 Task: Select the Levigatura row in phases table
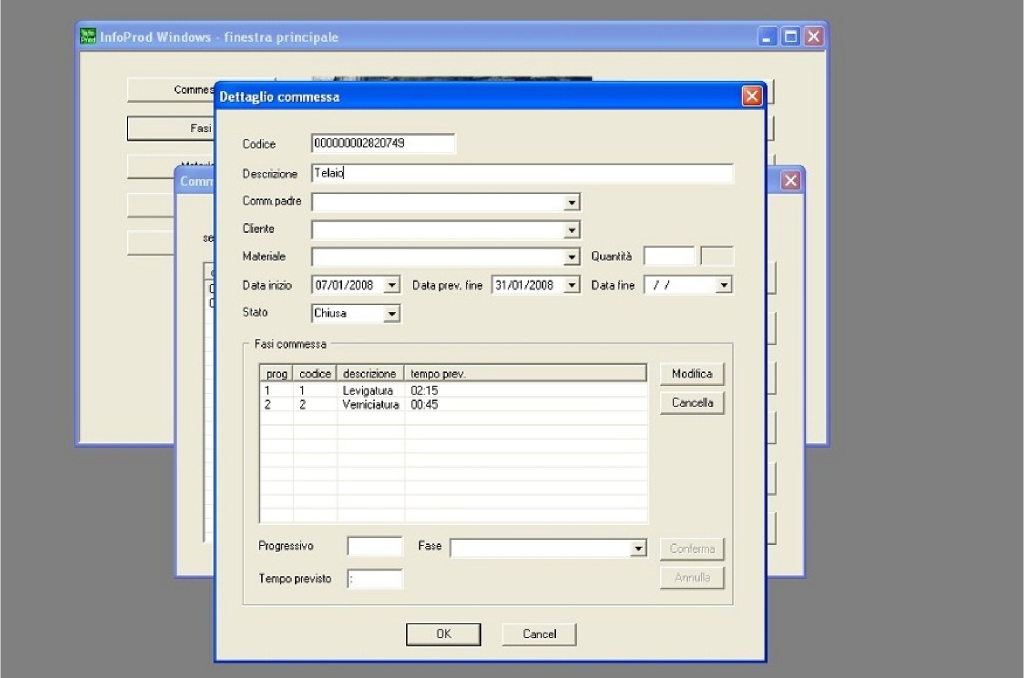(x=368, y=390)
